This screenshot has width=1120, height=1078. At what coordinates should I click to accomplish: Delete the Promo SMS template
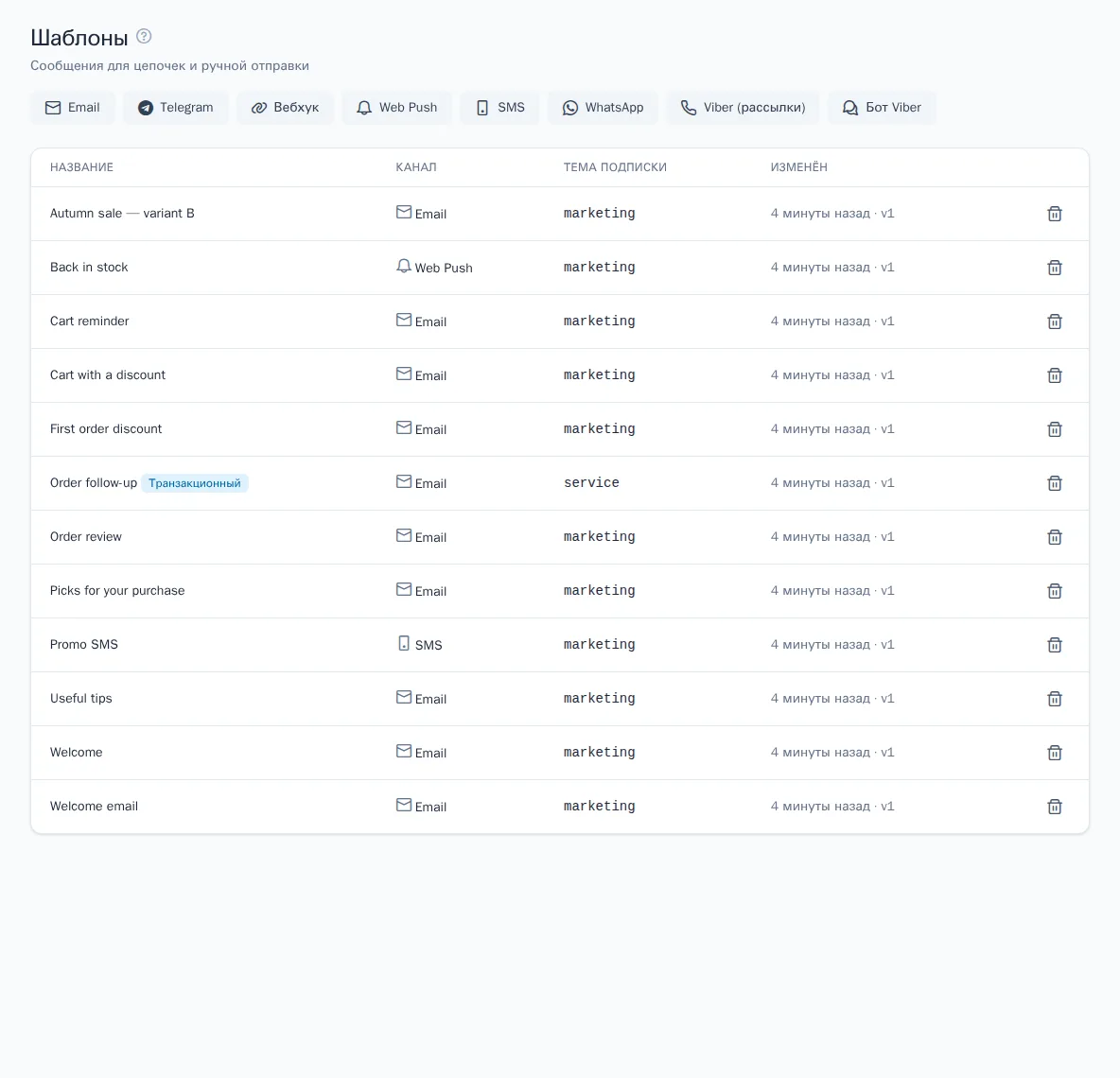[1055, 645]
